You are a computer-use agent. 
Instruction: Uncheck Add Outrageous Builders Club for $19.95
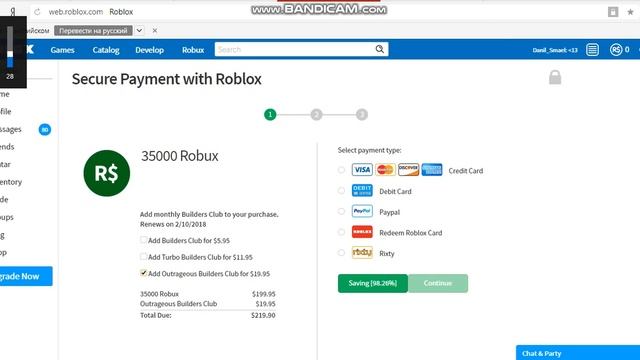point(143,273)
